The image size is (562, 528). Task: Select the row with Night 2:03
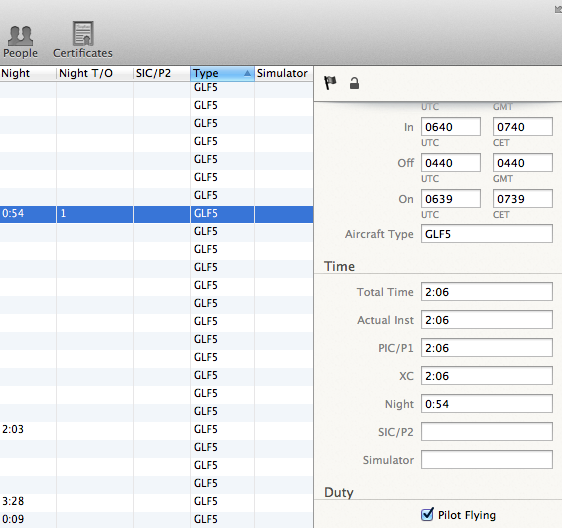point(156,429)
